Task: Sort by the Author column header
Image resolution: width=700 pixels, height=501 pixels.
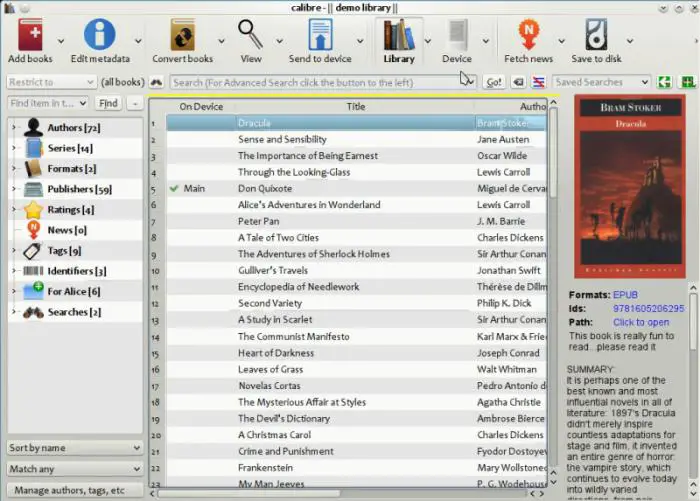Action: click(511, 107)
